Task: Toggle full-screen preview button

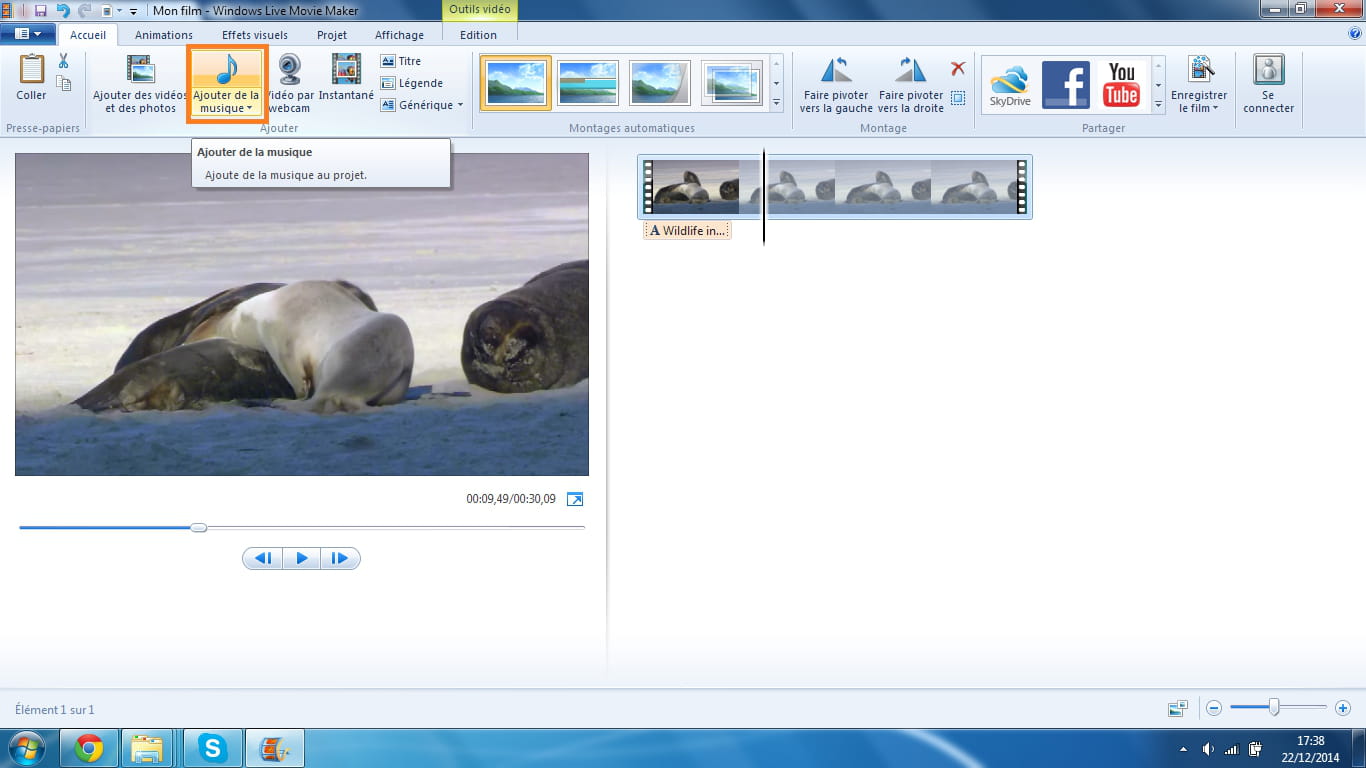Action: click(x=575, y=499)
